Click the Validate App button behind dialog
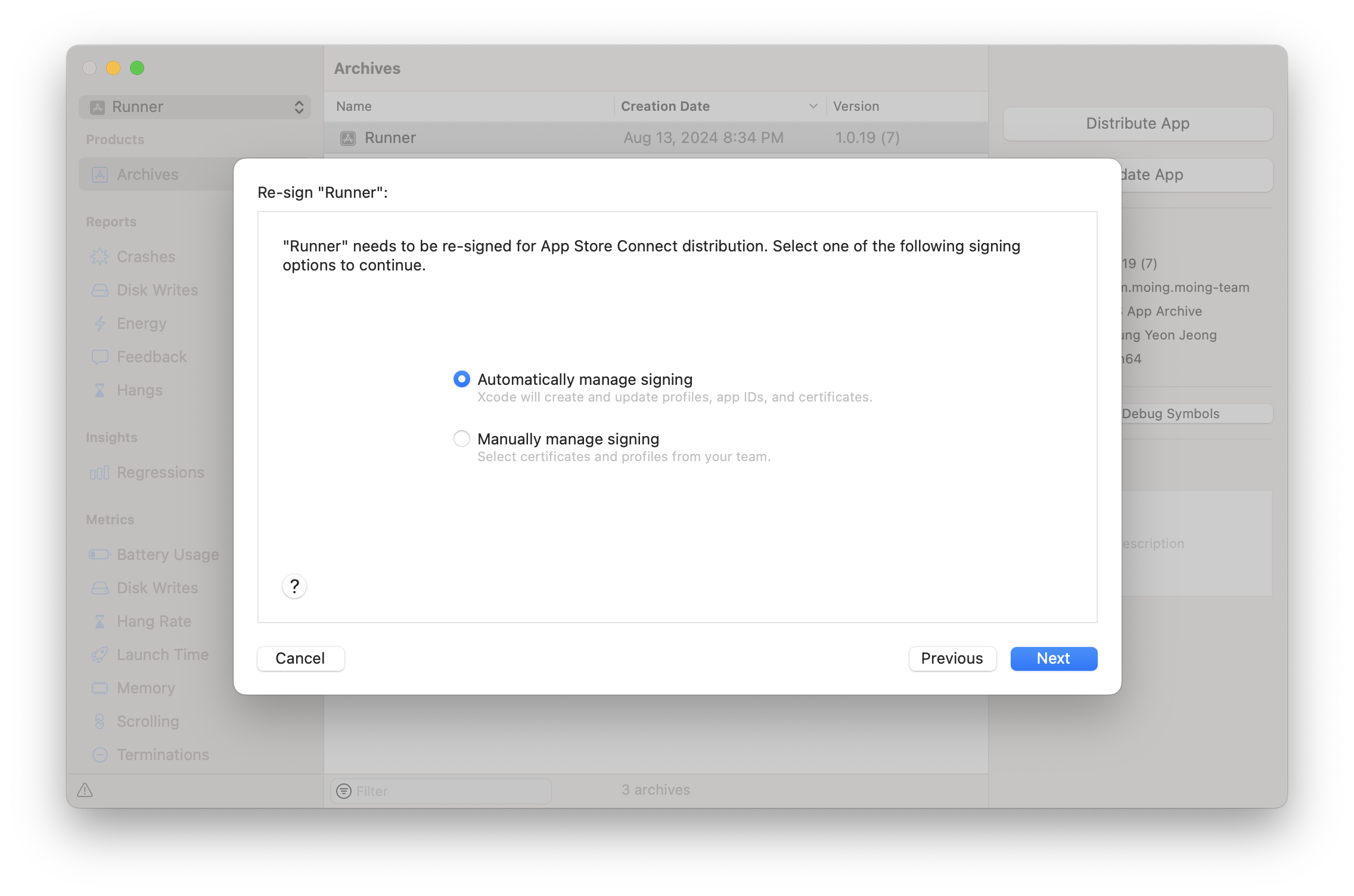1354x896 pixels. coord(1197,175)
